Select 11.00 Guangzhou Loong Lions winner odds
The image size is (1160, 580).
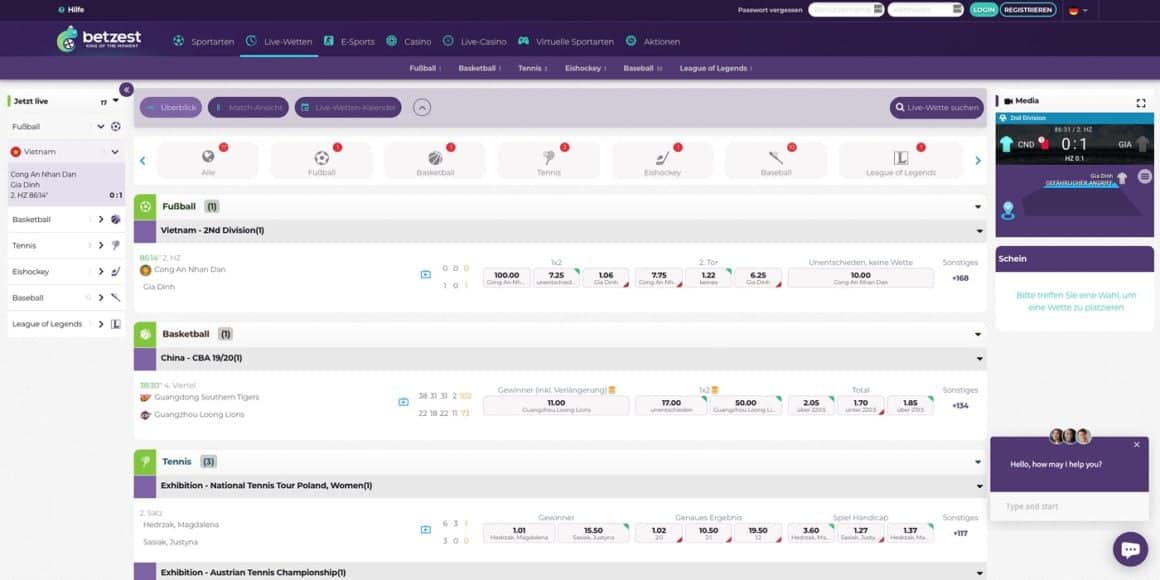pyautogui.click(x=556, y=405)
